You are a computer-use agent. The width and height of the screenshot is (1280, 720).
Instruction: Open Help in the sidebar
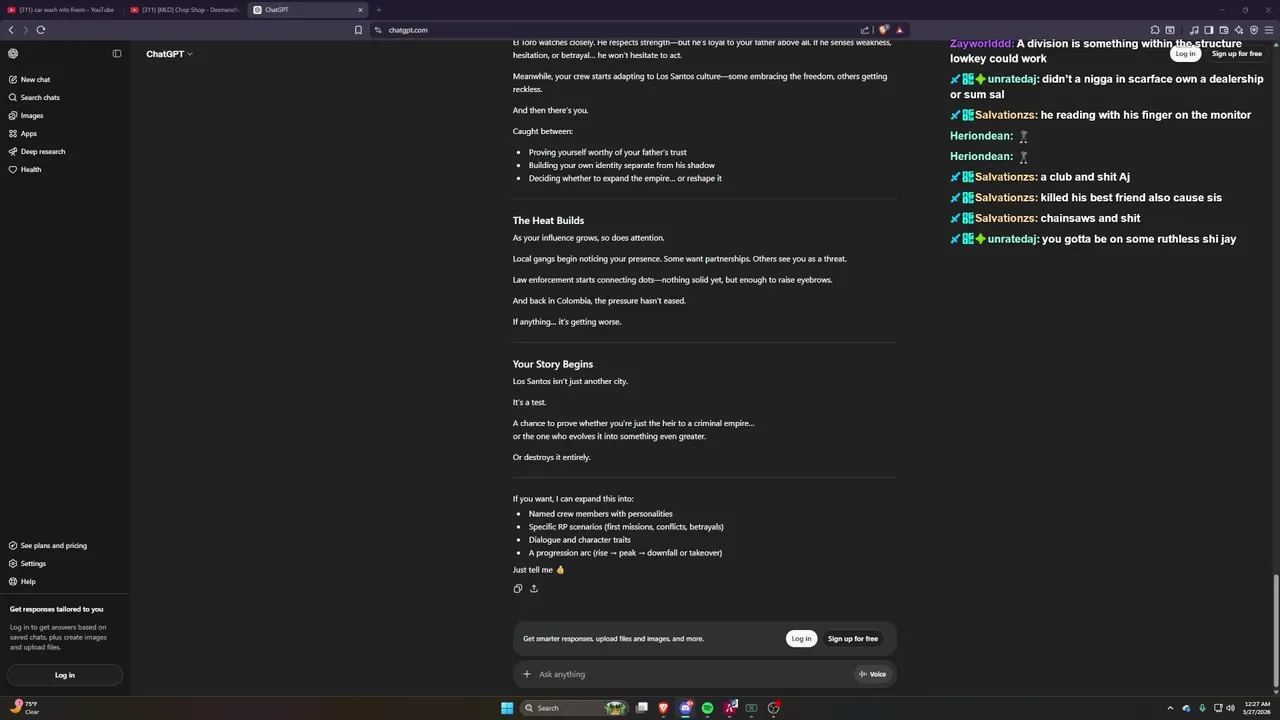28,581
